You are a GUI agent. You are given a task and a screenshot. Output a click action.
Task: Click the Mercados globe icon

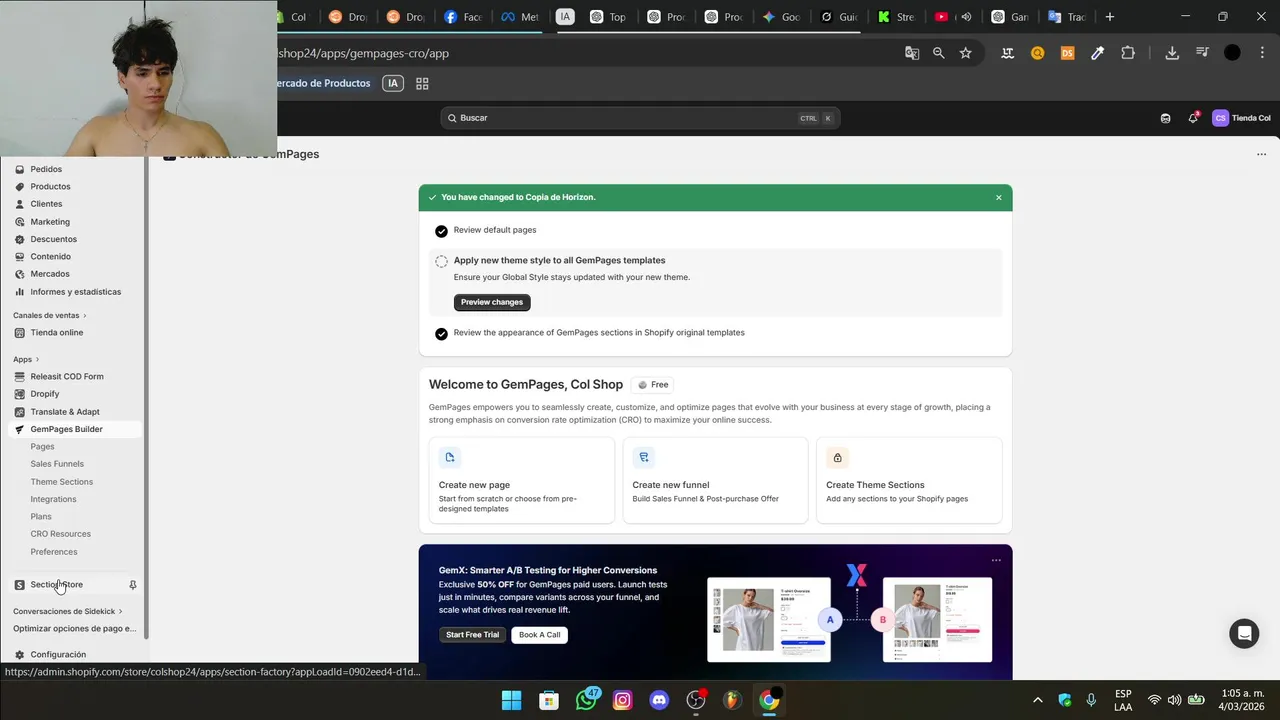(20, 274)
